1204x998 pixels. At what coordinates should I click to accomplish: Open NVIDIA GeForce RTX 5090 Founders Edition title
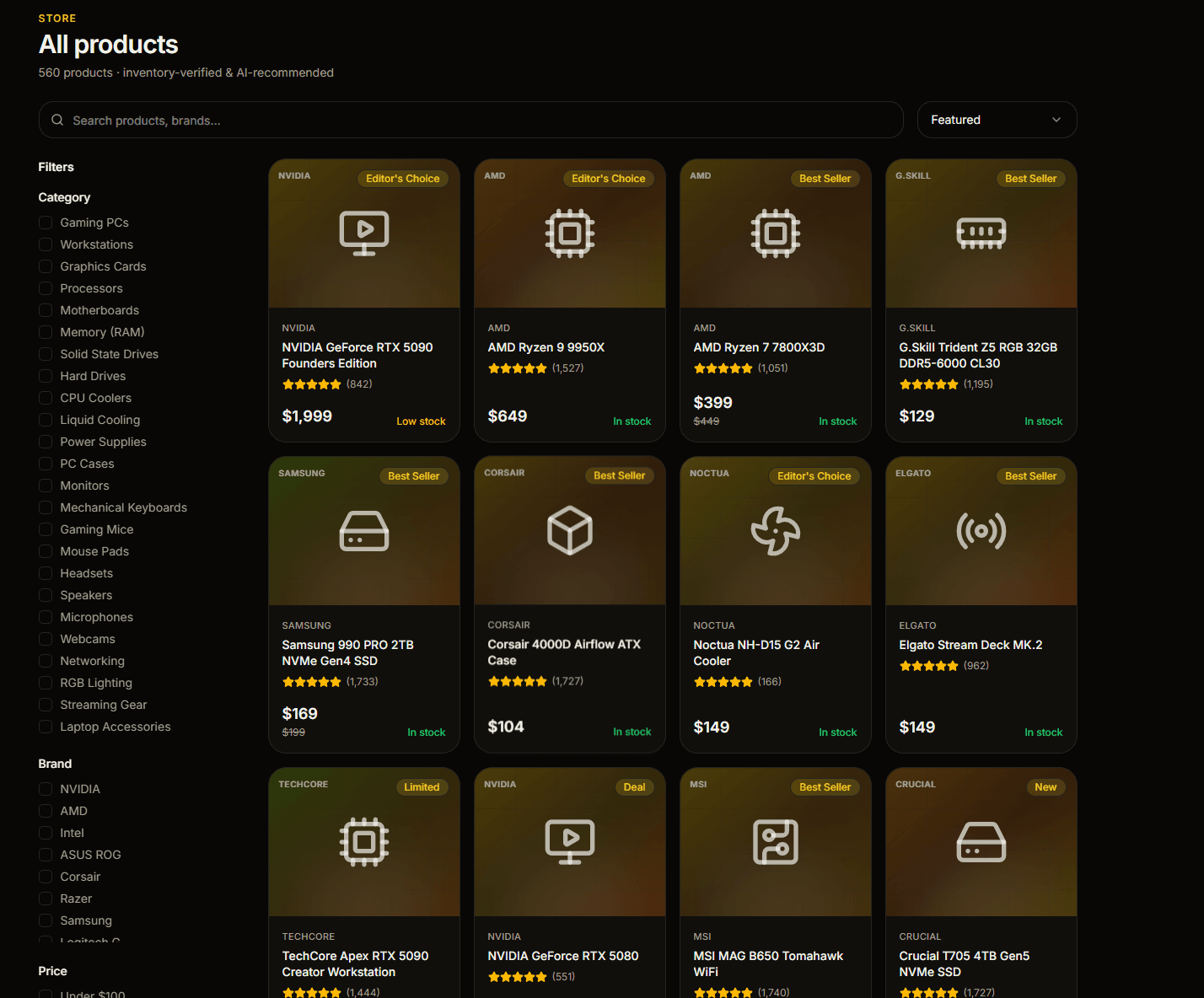(x=357, y=356)
